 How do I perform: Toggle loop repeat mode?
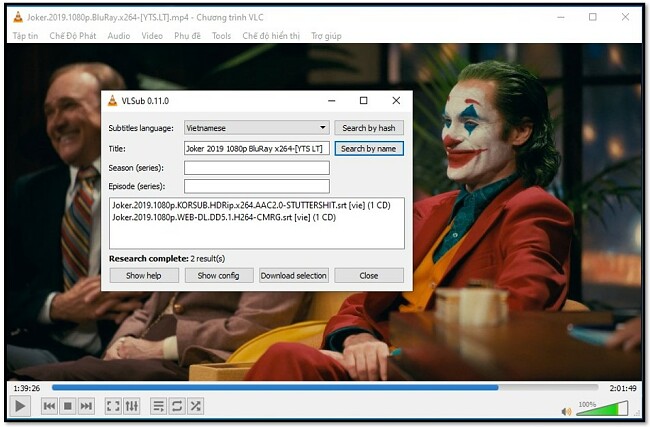177,406
